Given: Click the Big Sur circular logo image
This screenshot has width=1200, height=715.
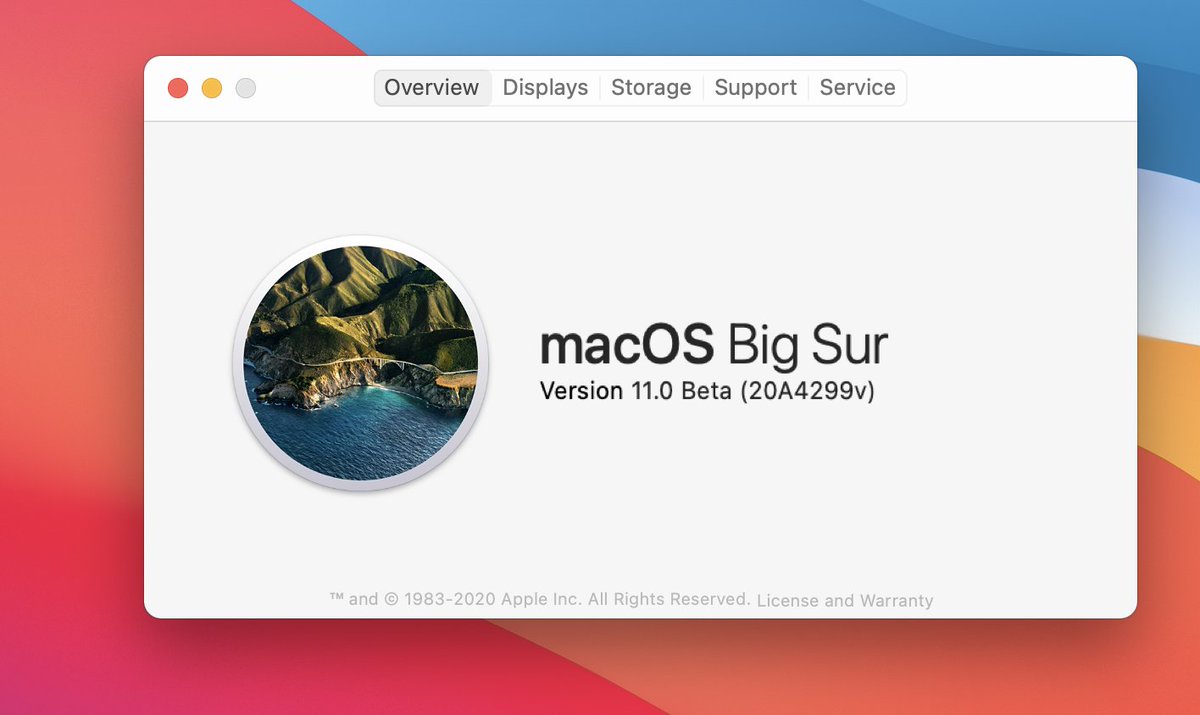Looking at the screenshot, I should [x=360, y=363].
